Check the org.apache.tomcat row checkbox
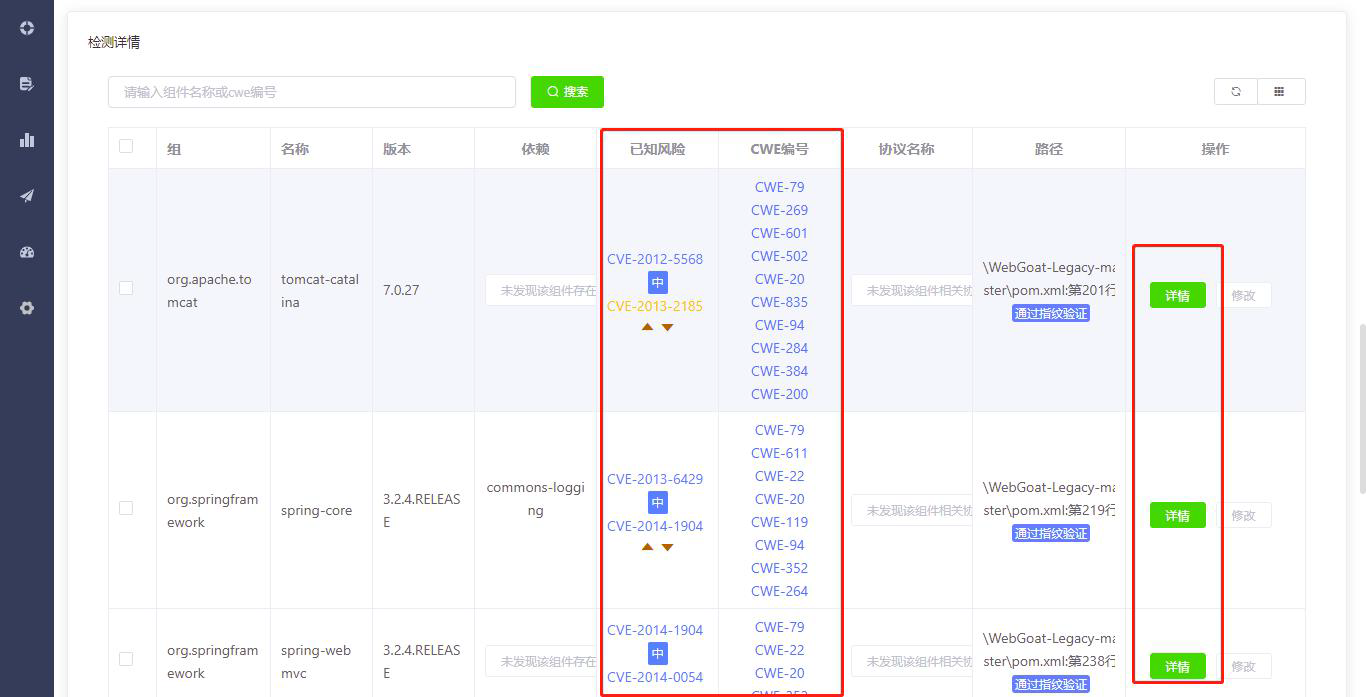This screenshot has width=1366, height=697. pyautogui.click(x=126, y=288)
